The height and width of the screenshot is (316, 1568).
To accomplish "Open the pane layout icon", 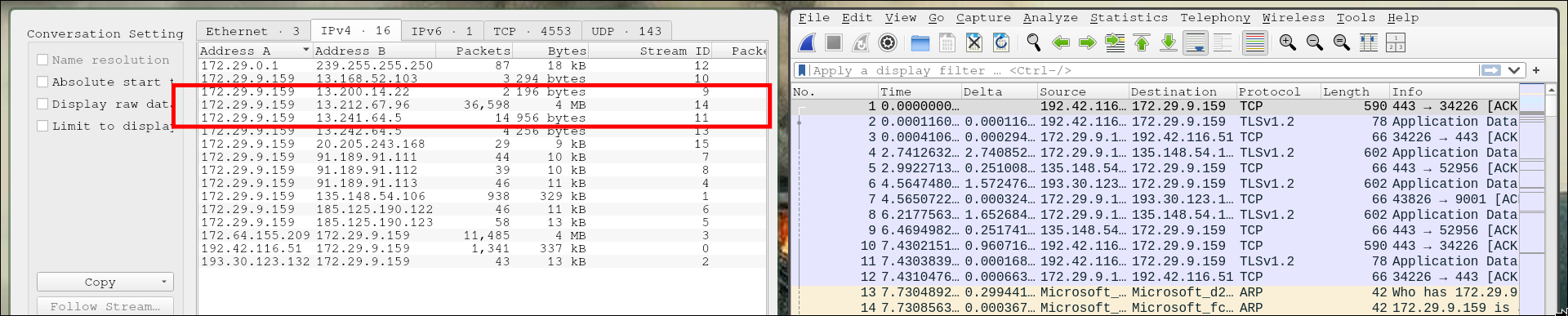I will [1396, 42].
